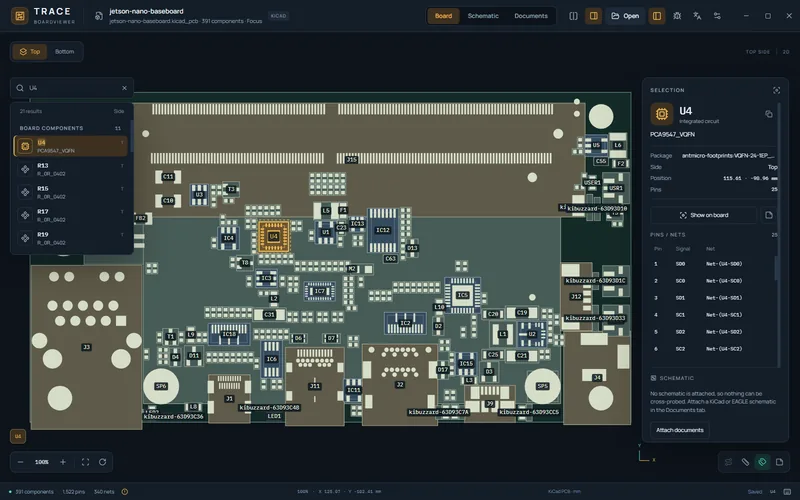Click the 340 nets status text
The height and width of the screenshot is (500, 800).
(104, 492)
